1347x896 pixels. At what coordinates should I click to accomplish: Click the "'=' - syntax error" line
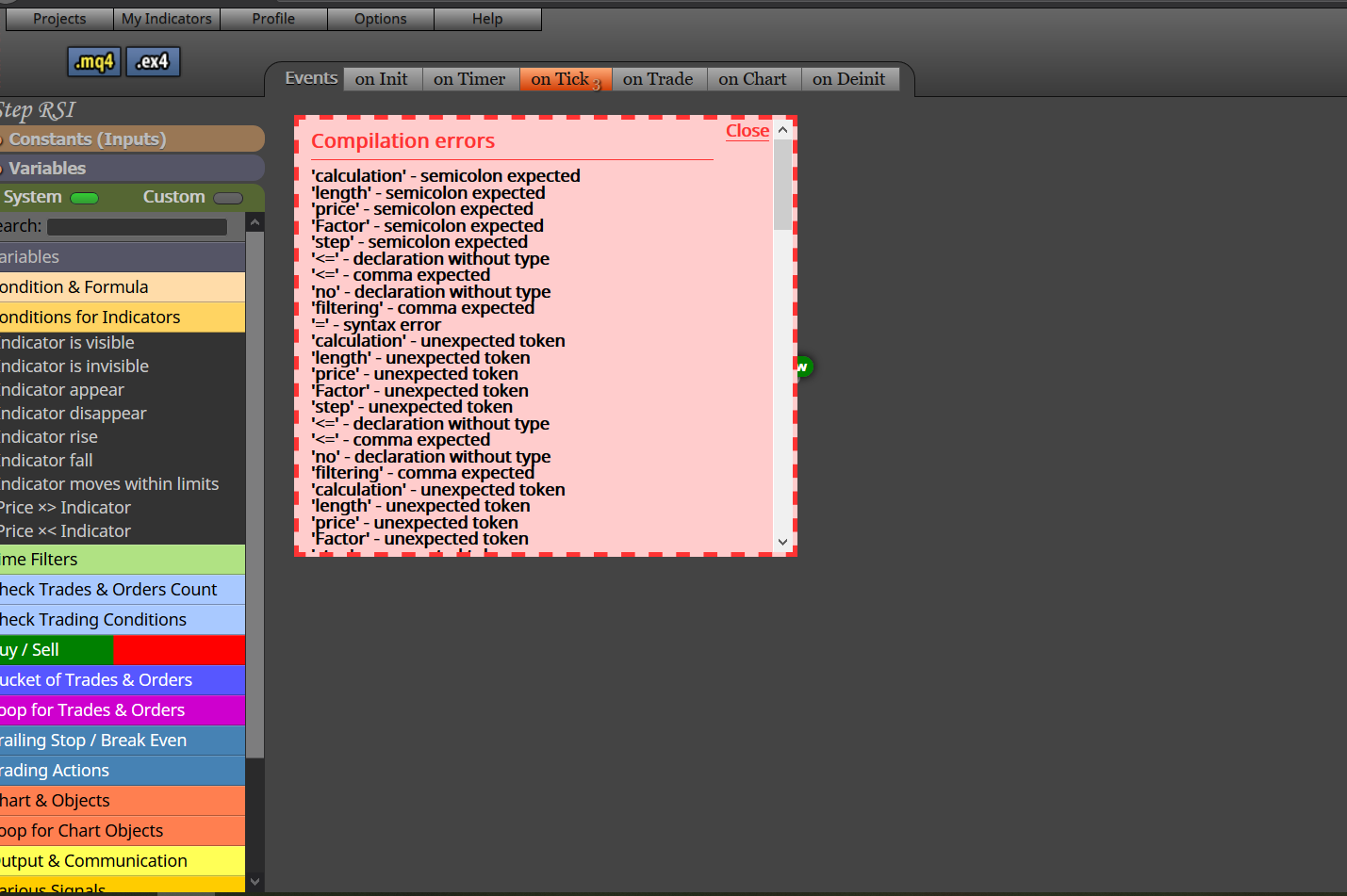pyautogui.click(x=376, y=325)
